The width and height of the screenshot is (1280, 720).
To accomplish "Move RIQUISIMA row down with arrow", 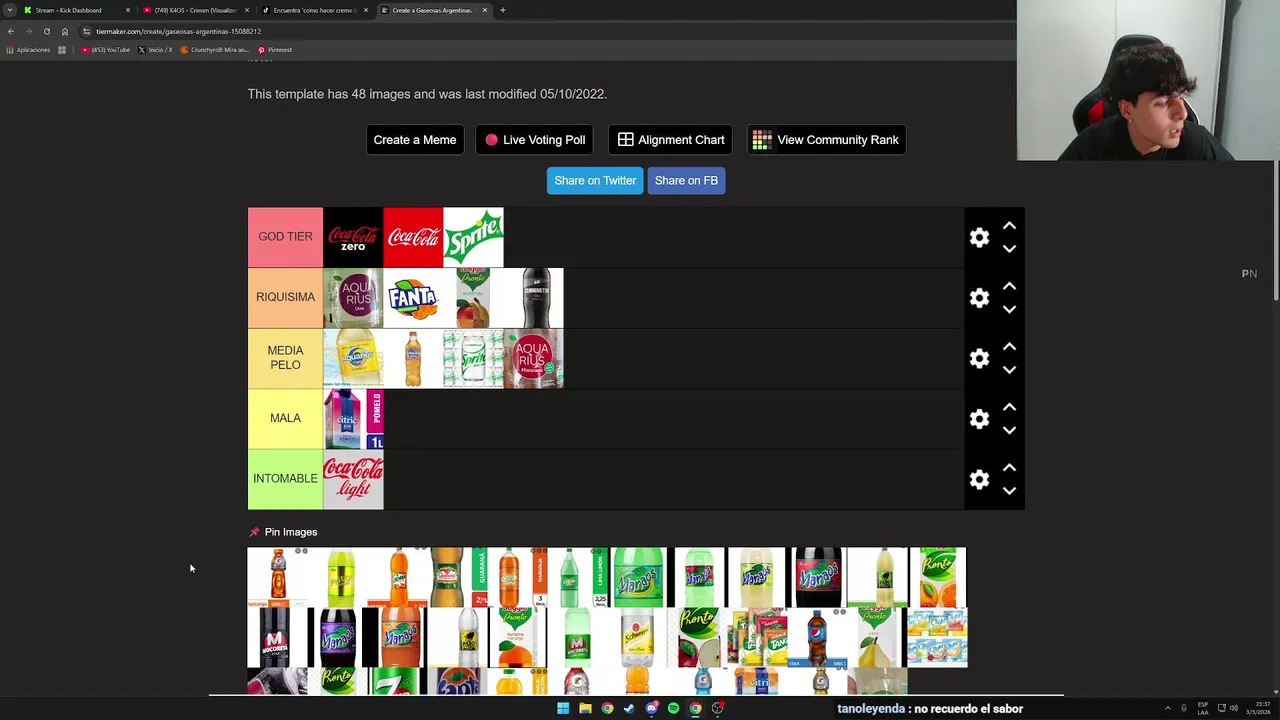I will pyautogui.click(x=1009, y=309).
